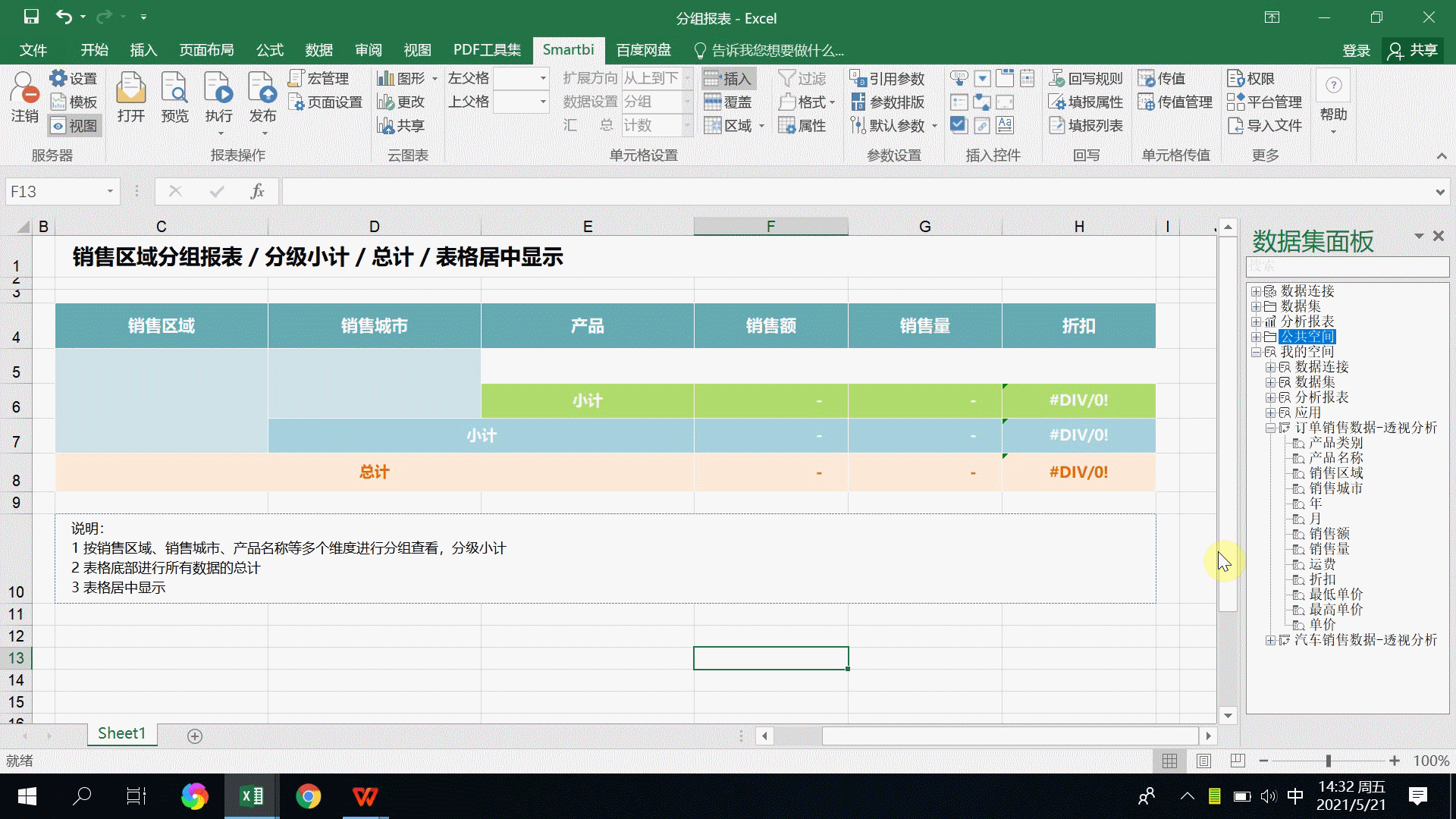The width and height of the screenshot is (1456, 819).
Task: Insert checkbox control from ribbon
Action: (959, 125)
